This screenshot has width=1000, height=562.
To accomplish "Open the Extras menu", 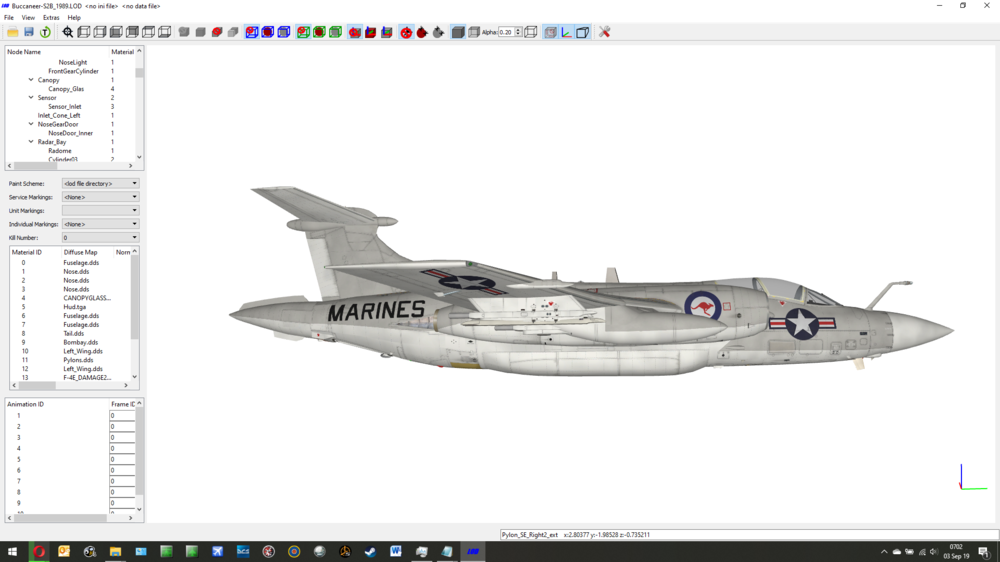I will [x=51, y=18].
